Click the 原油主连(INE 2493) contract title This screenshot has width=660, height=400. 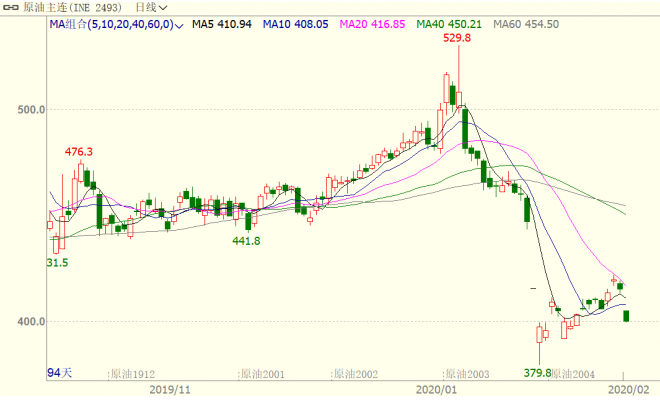tap(72, 8)
